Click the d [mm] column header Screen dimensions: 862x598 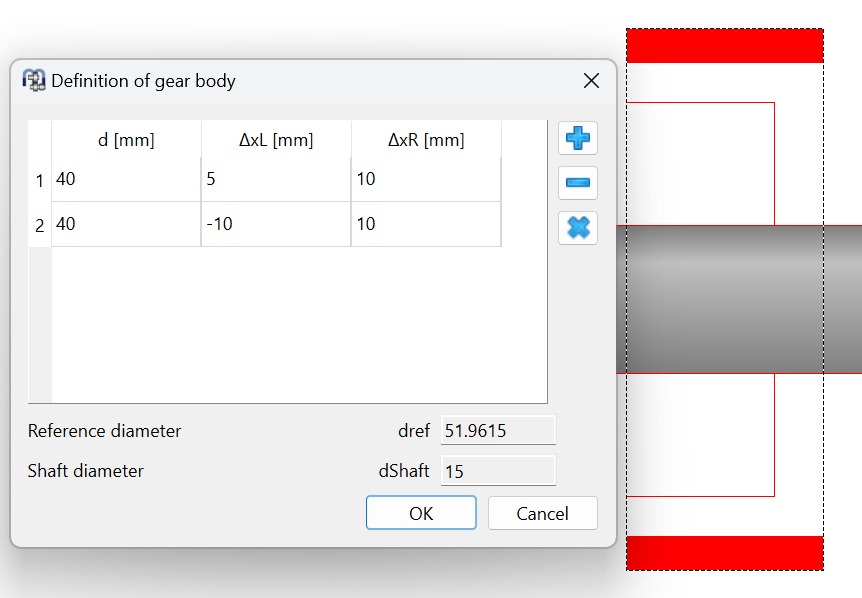126,140
